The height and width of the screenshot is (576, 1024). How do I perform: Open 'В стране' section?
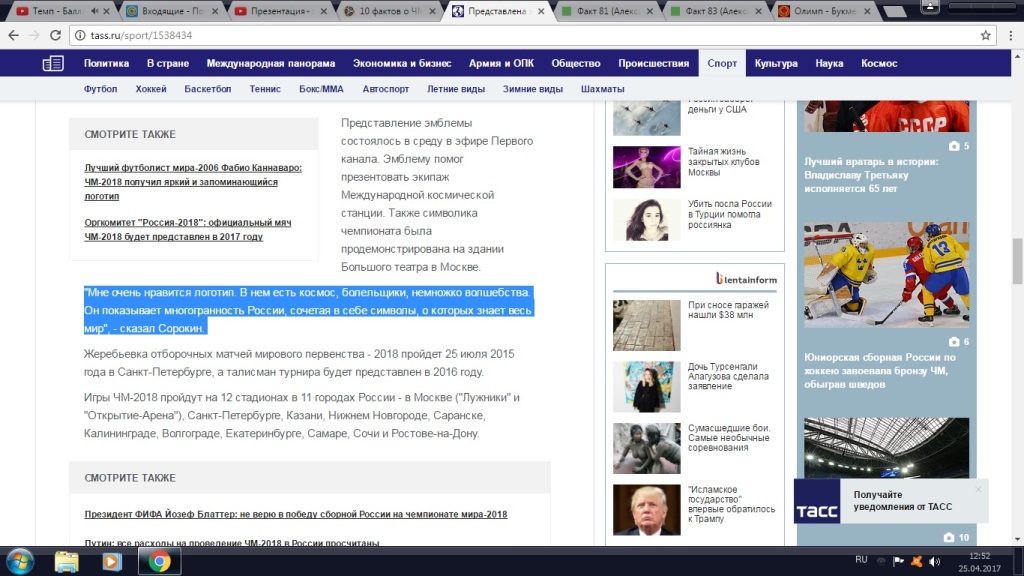(168, 63)
